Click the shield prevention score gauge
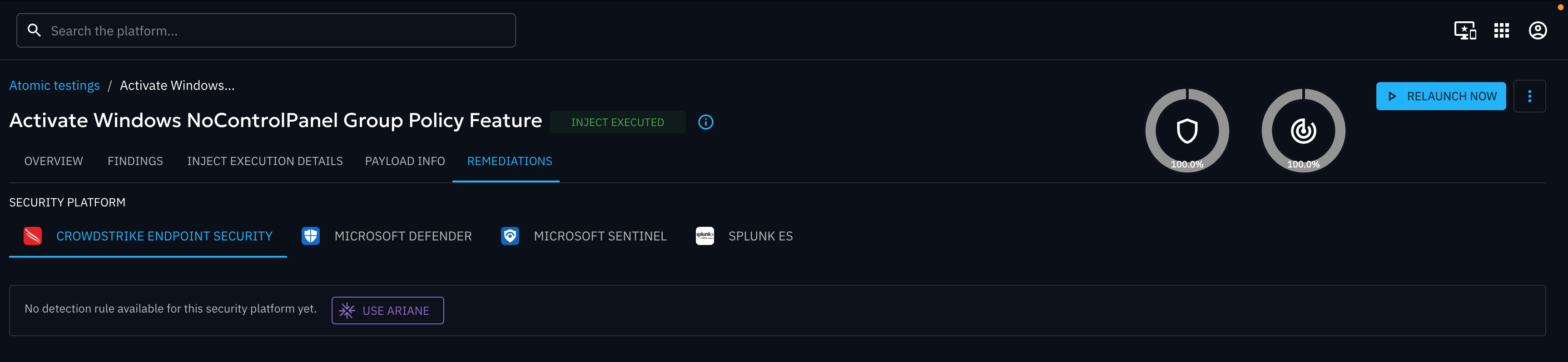The image size is (1568, 362). 1187,131
